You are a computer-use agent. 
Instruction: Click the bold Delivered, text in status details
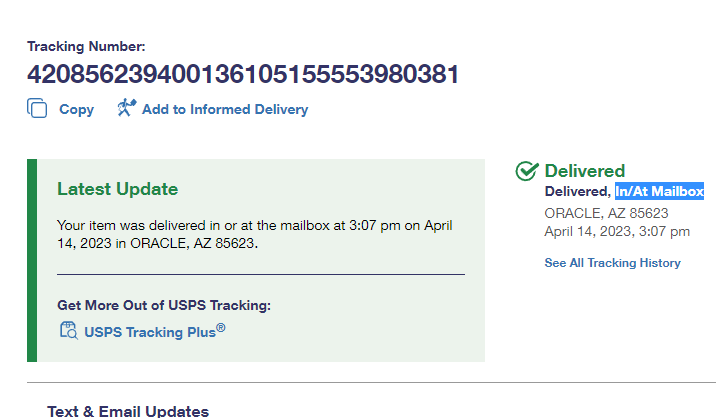[577, 191]
